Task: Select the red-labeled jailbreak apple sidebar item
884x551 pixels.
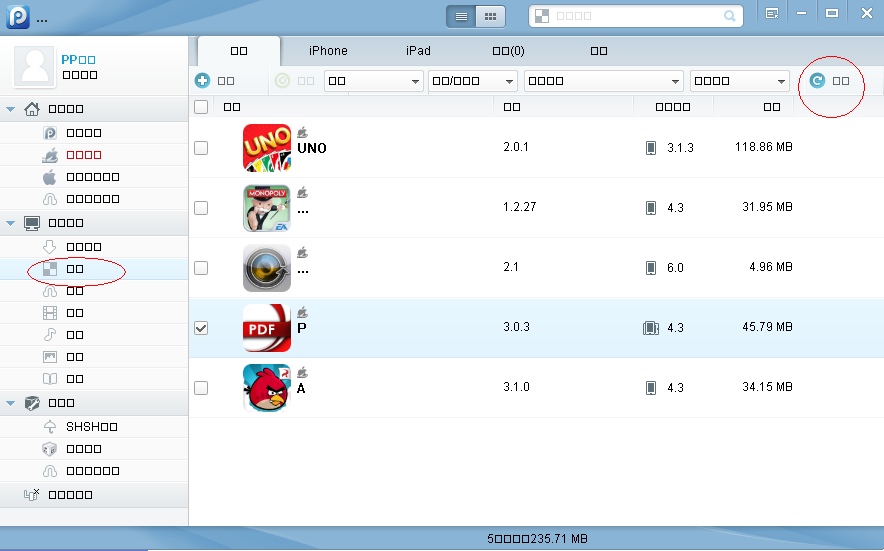Action: 94,155
